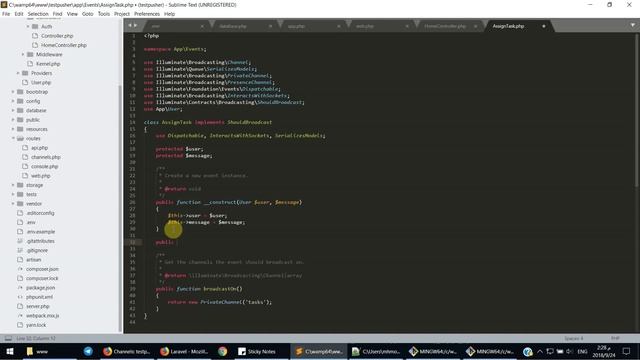The image size is (640, 360).
Task: Click the unsaved dot on AssignTask.php tab
Action: (x=544, y=26)
